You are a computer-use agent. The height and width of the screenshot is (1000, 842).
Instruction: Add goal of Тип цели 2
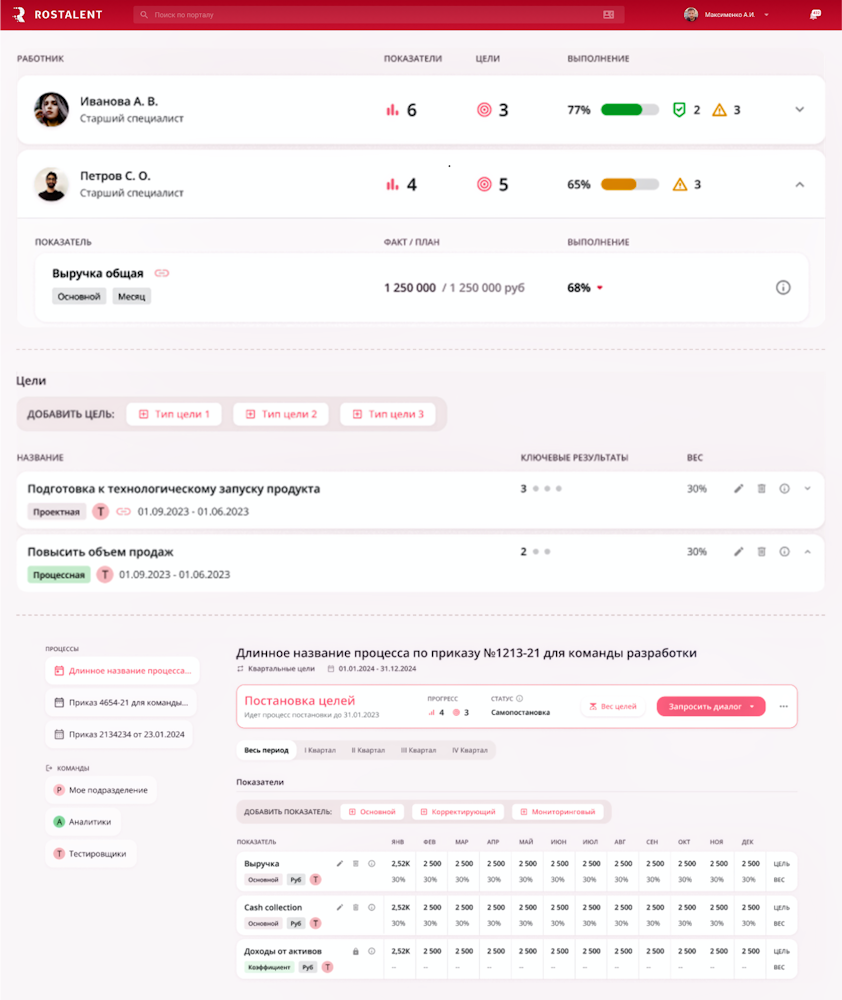pyautogui.click(x=281, y=414)
